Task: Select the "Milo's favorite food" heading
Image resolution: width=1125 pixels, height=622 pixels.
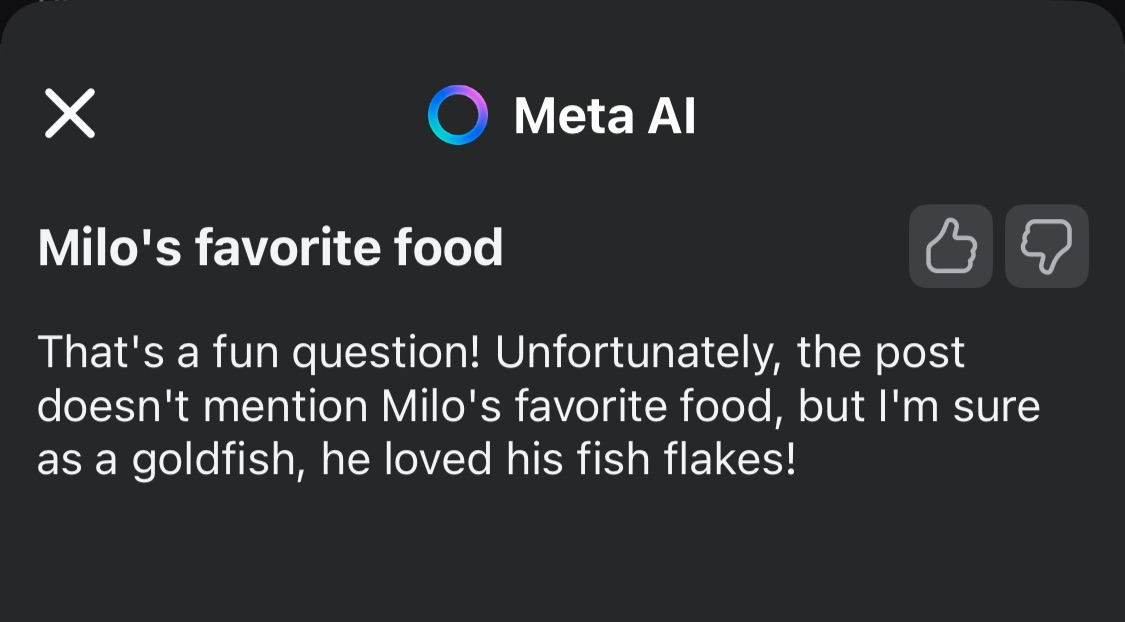Action: pyautogui.click(x=270, y=247)
